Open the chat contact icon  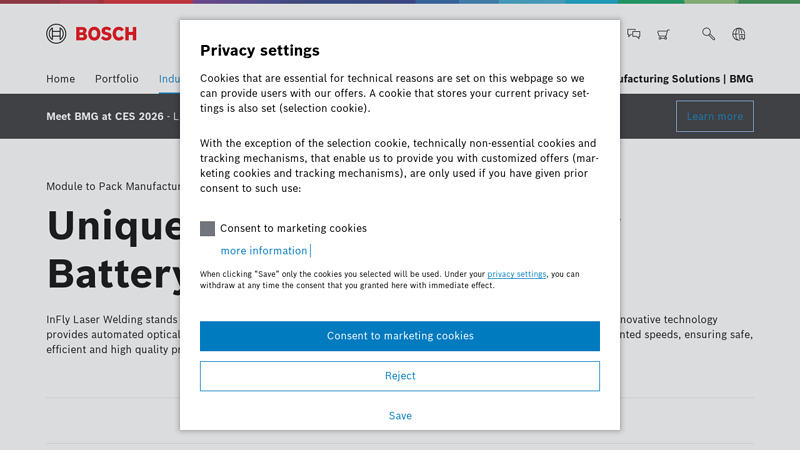click(x=633, y=34)
